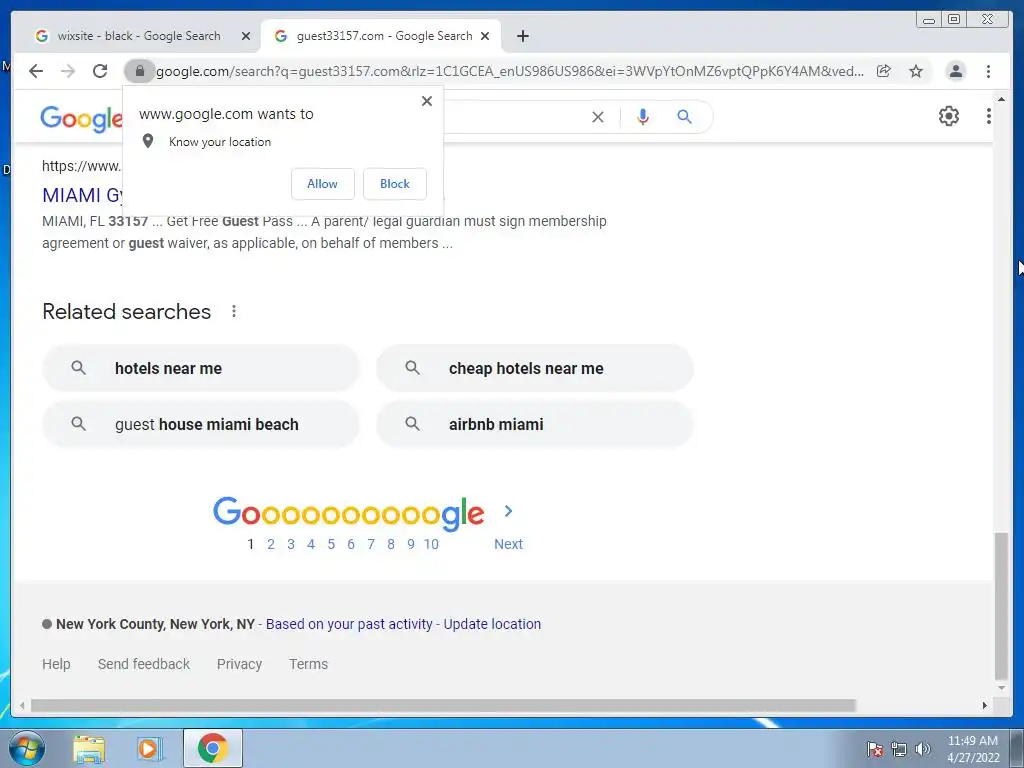Share this page using the share icon
The image size is (1024, 768).
(884, 71)
